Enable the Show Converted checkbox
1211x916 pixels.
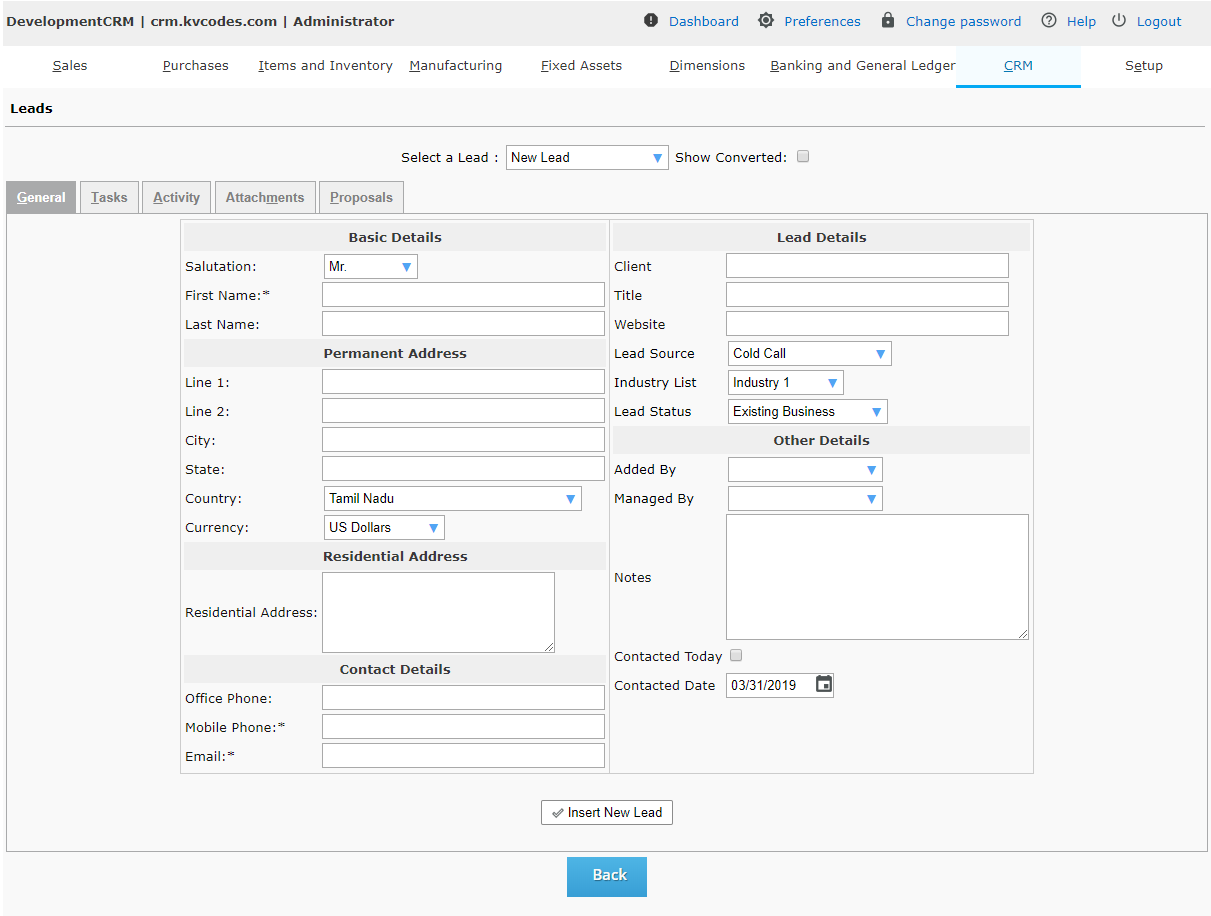(x=803, y=157)
